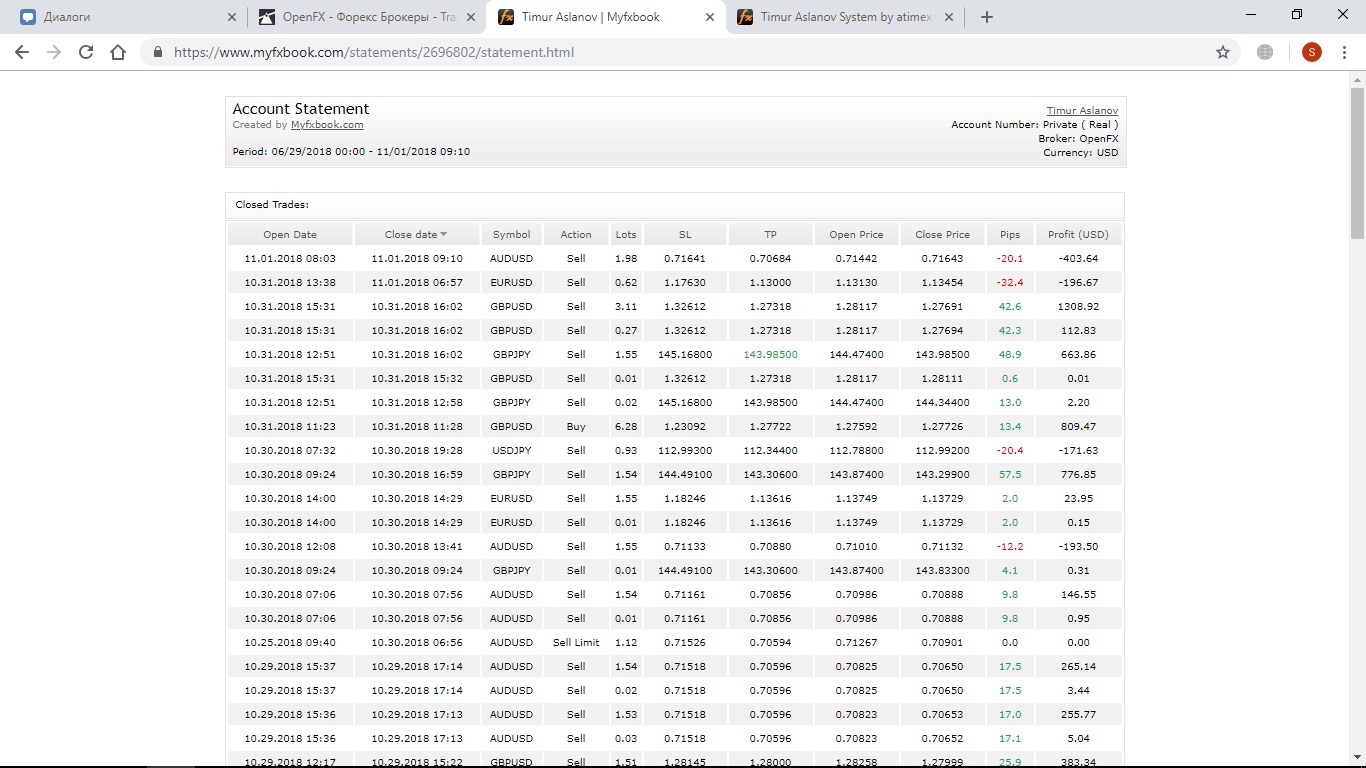Click the globe extension icon

(1265, 52)
